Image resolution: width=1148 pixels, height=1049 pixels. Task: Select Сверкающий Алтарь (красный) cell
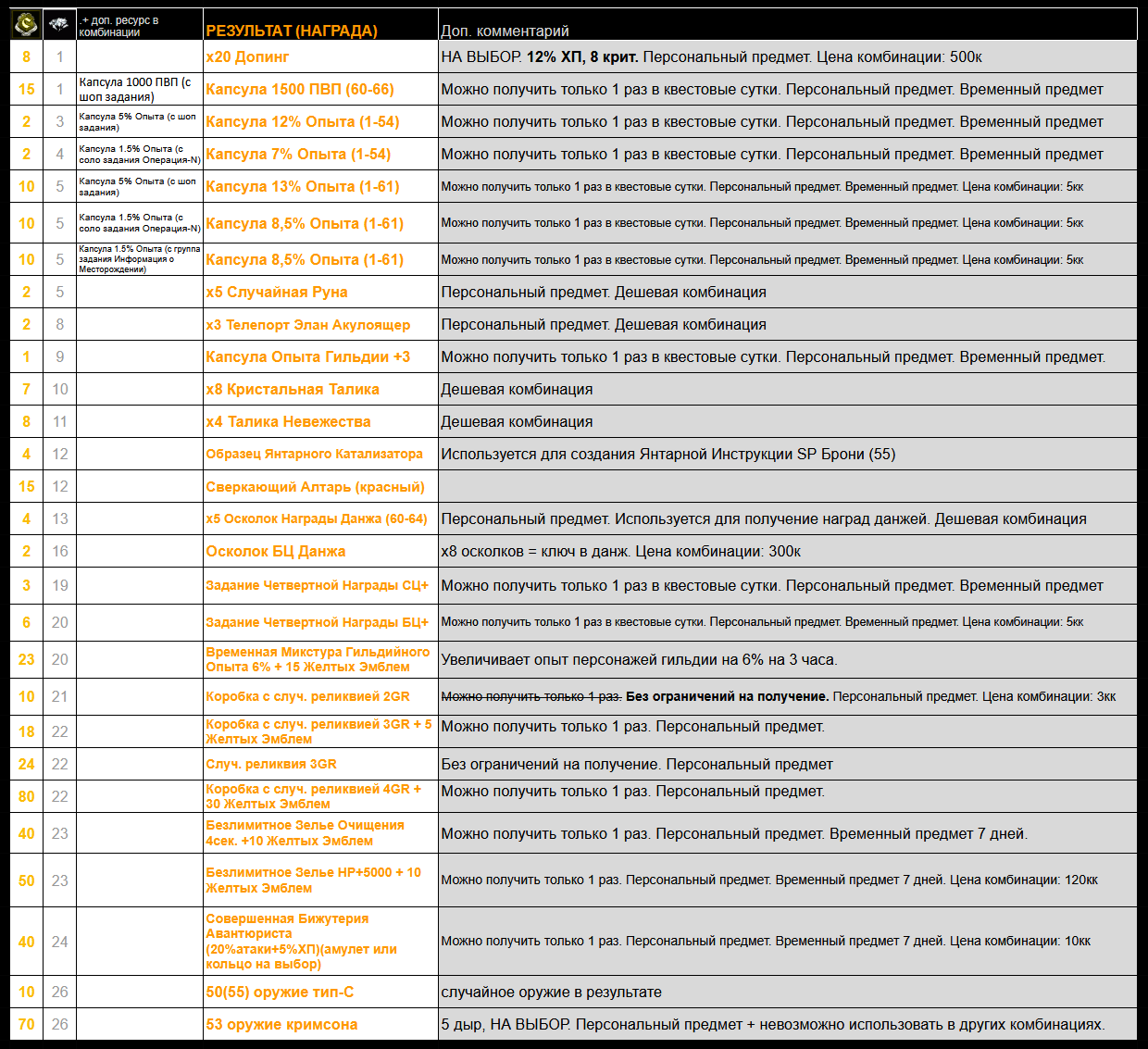click(x=316, y=486)
